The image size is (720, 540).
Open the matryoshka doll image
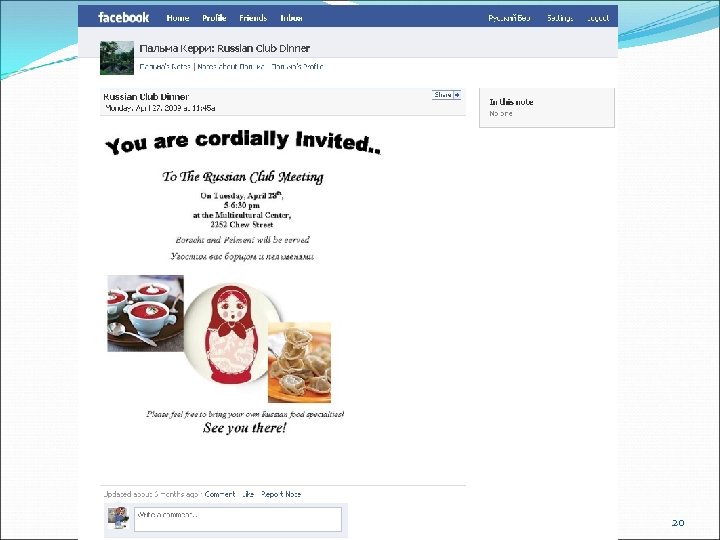(x=231, y=334)
